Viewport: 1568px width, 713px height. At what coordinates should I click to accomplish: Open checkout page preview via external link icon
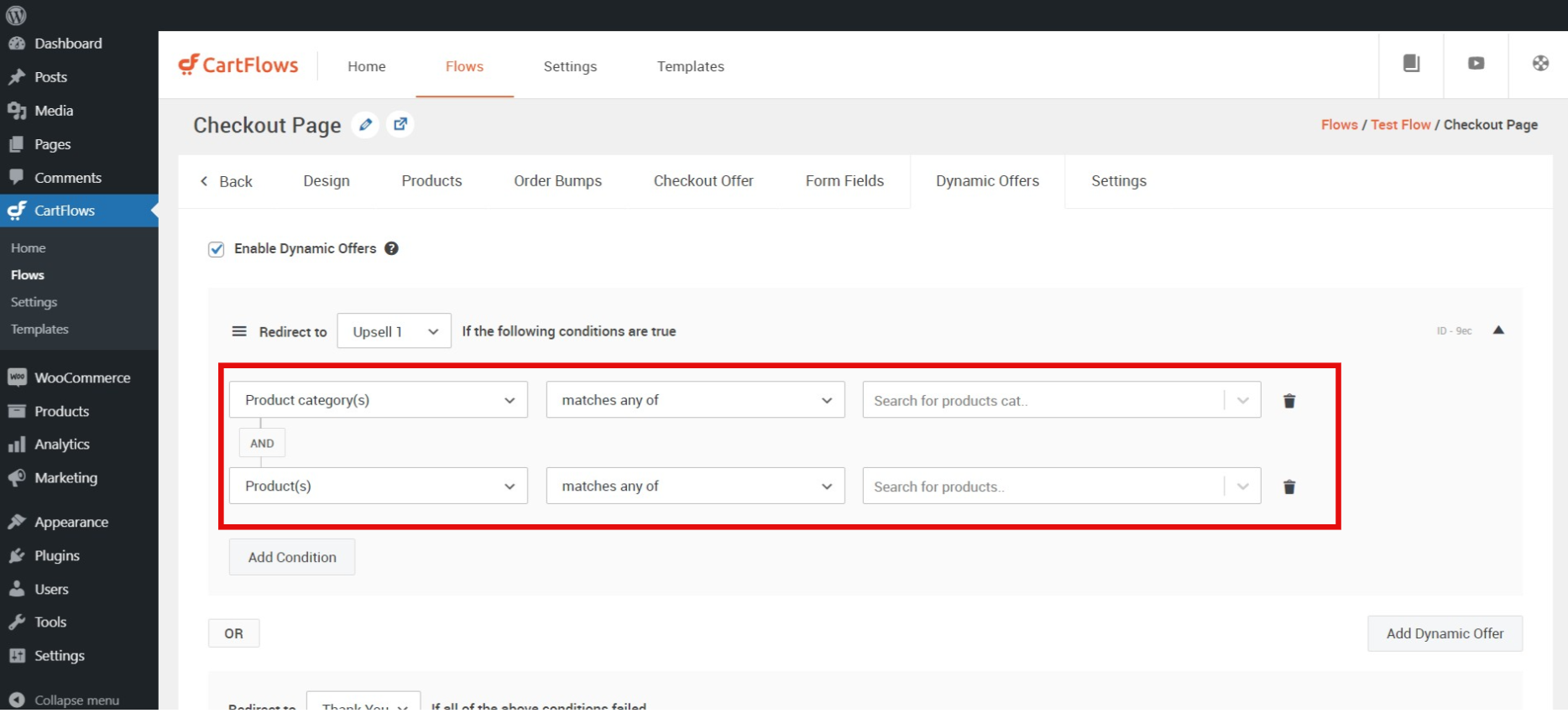pos(400,125)
